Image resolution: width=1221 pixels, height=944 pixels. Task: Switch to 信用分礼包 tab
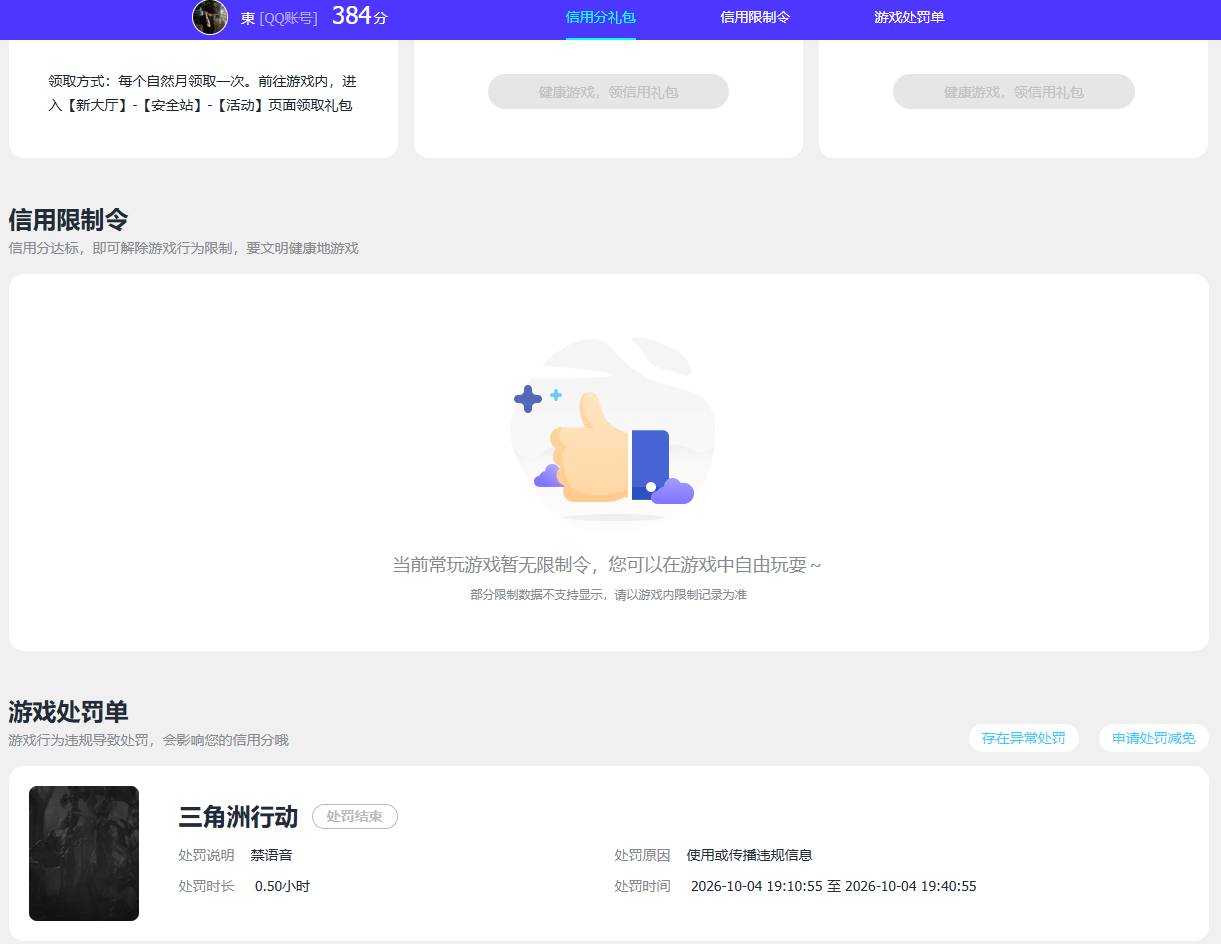[600, 17]
